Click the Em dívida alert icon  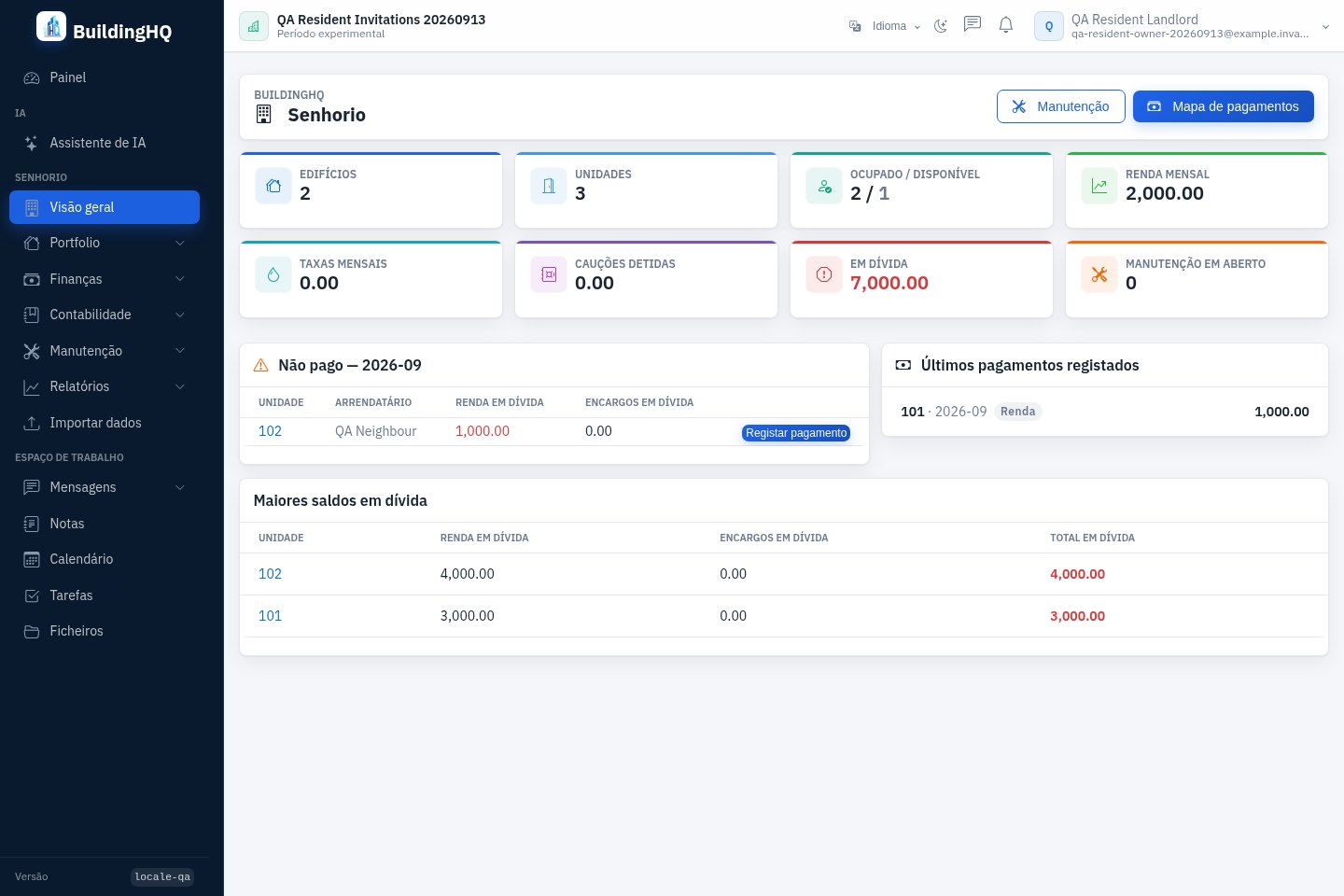click(x=824, y=274)
